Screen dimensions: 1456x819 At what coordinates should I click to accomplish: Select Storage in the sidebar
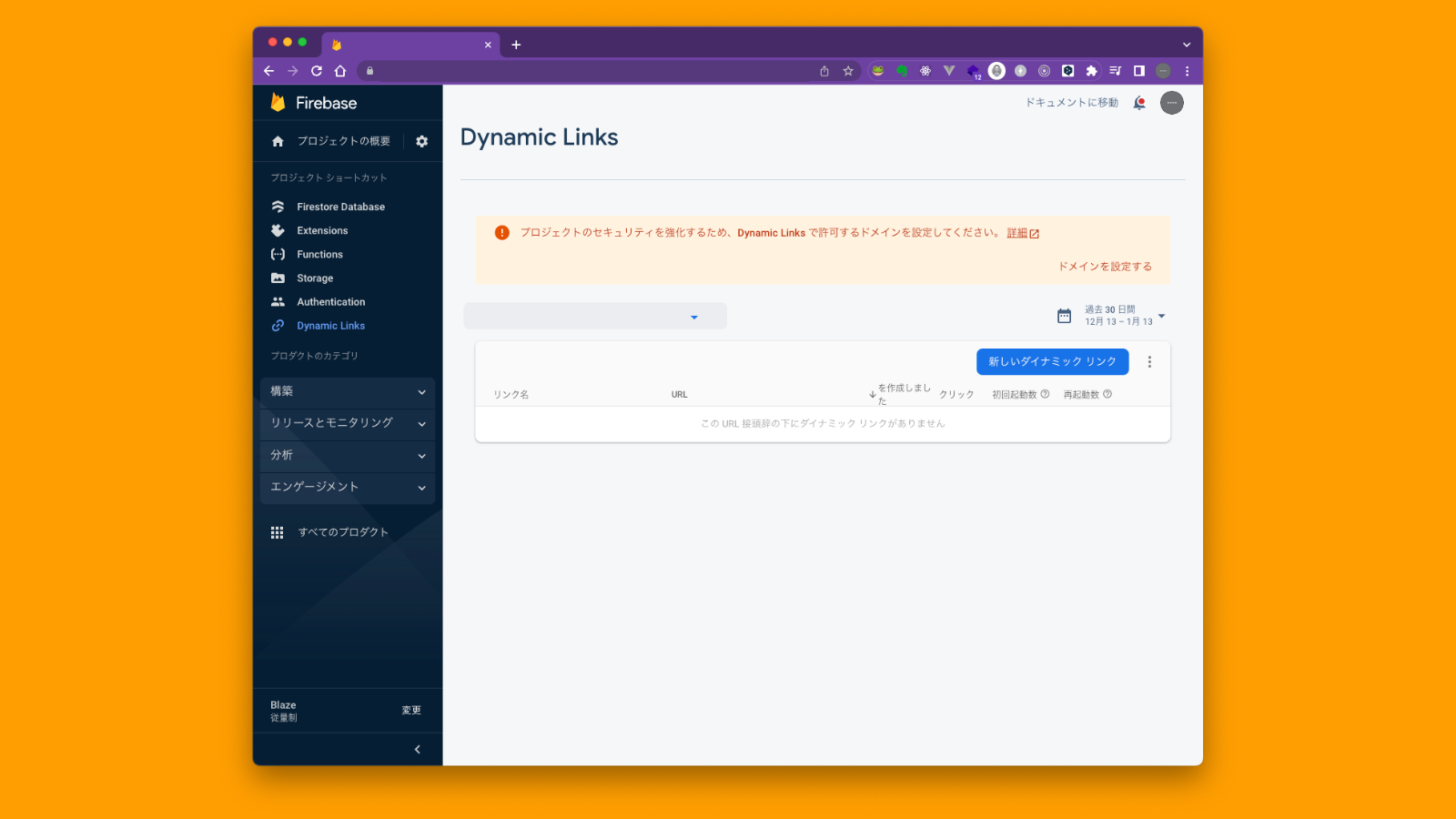click(x=315, y=278)
